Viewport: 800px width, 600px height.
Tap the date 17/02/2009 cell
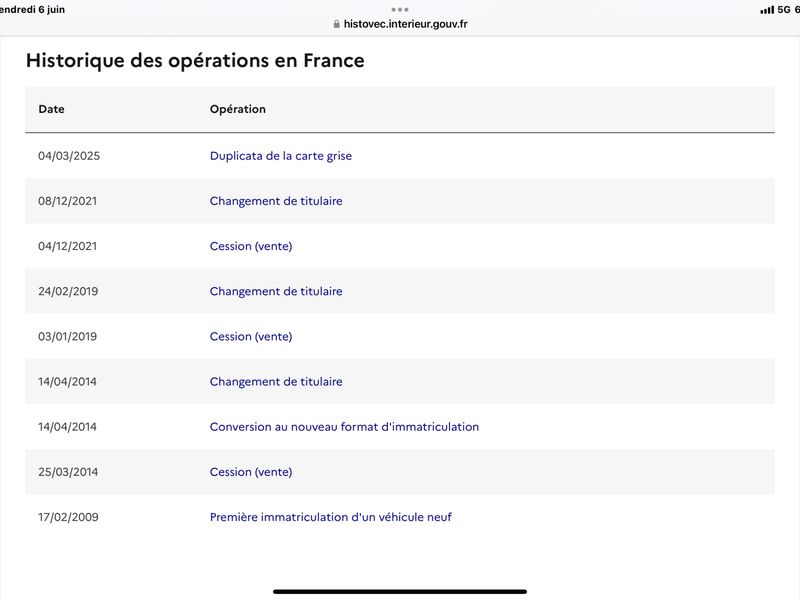tap(68, 517)
